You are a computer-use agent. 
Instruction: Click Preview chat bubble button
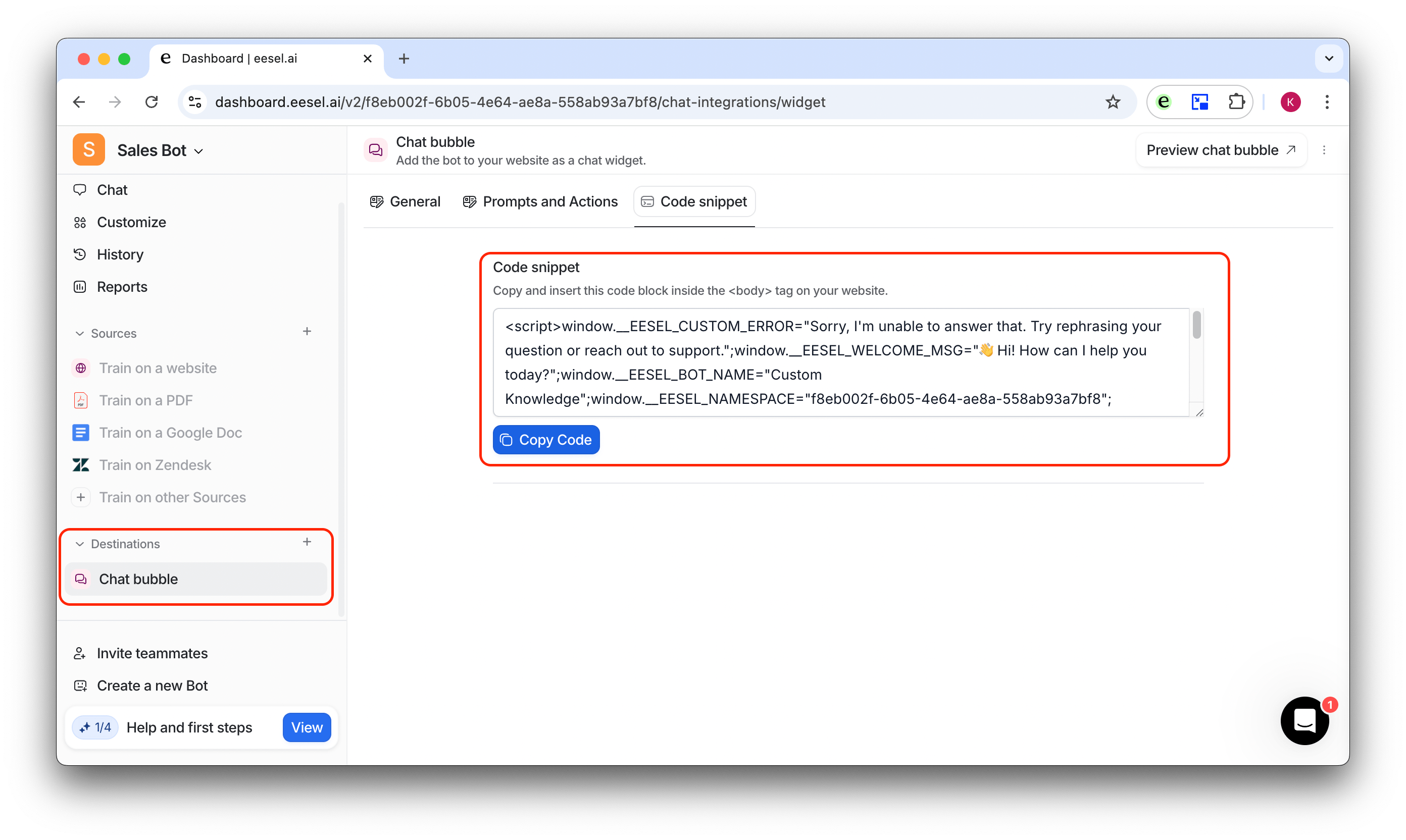(x=1221, y=150)
